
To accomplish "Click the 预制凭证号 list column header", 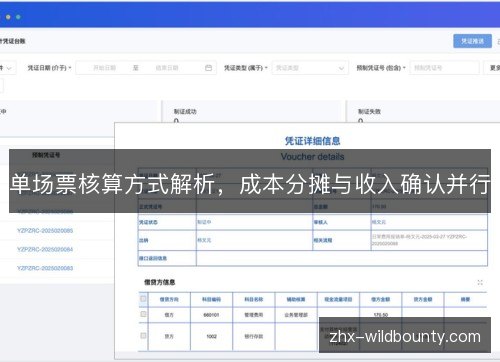I will (46, 155).
